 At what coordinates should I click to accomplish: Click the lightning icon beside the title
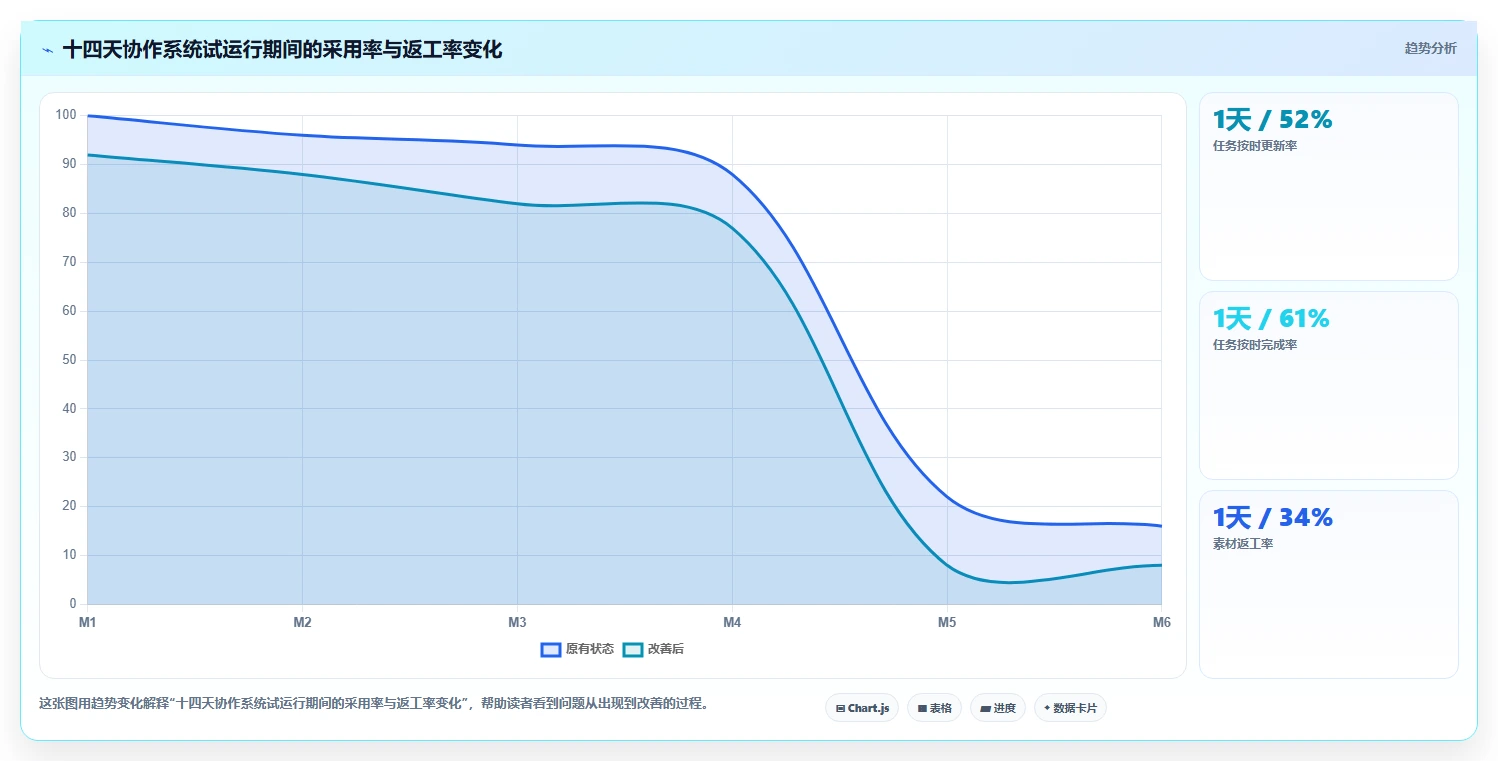[47, 50]
